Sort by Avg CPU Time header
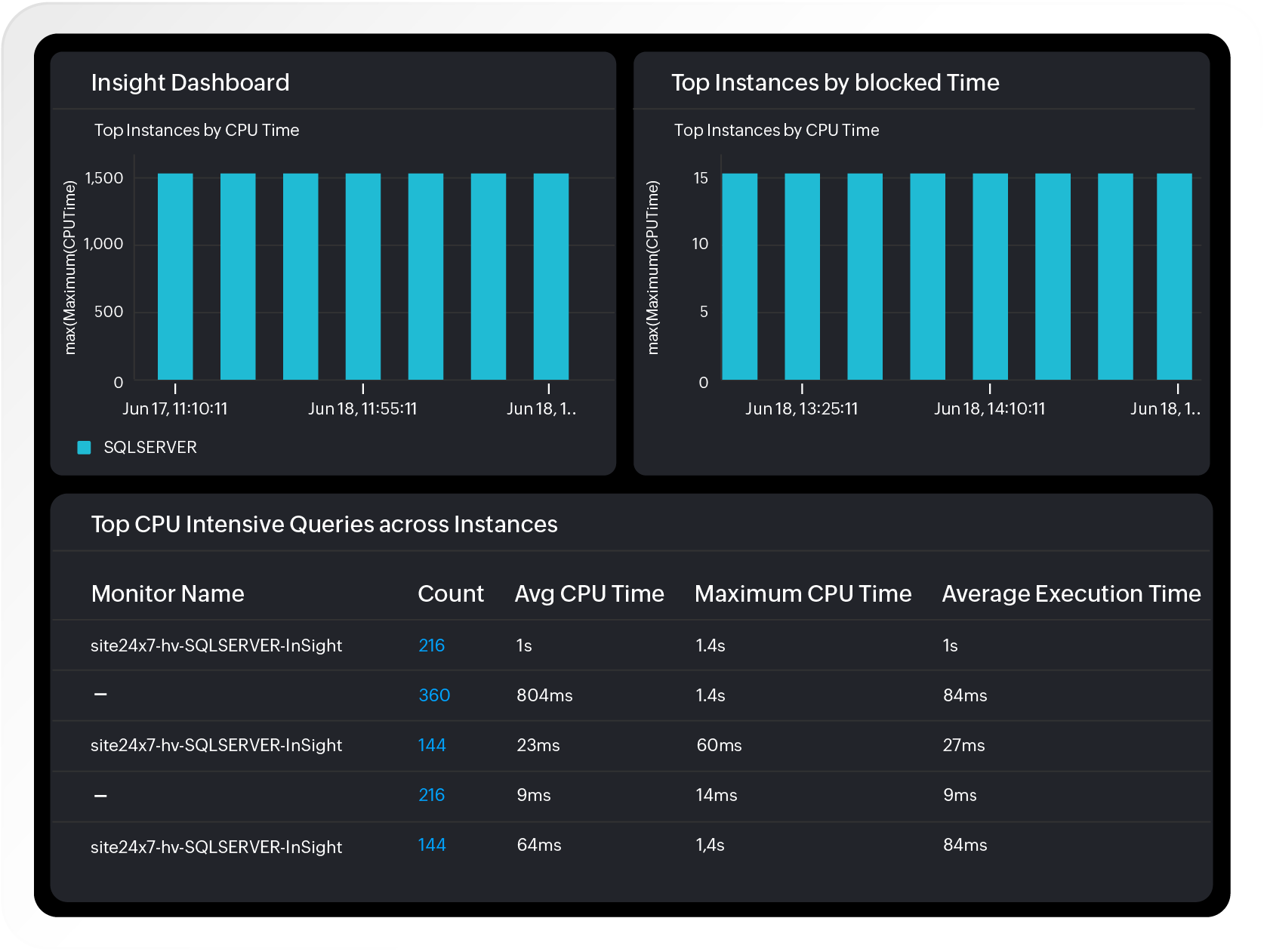 point(589,593)
